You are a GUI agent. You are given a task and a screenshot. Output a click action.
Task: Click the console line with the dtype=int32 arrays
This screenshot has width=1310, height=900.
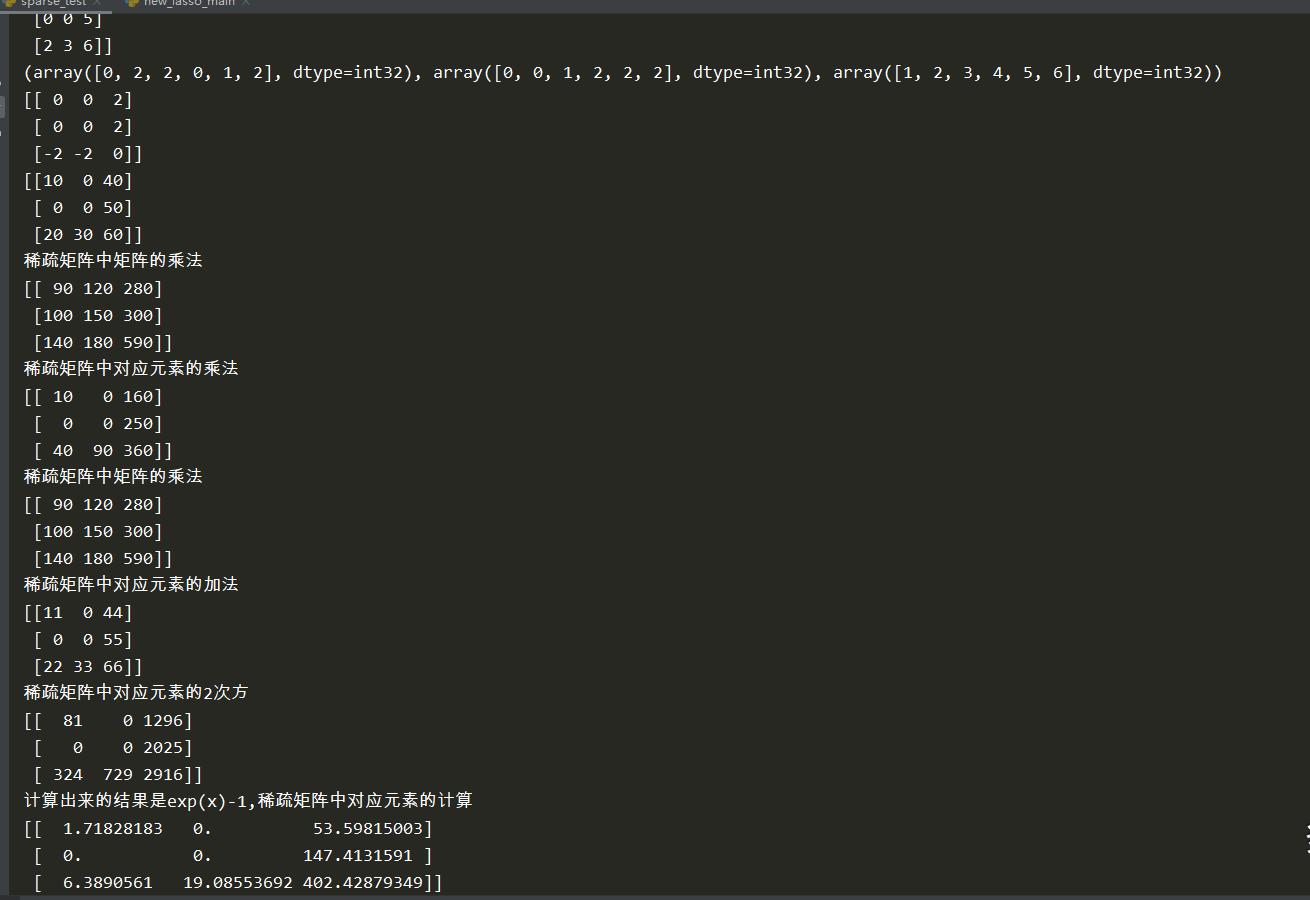pyautogui.click(x=623, y=73)
